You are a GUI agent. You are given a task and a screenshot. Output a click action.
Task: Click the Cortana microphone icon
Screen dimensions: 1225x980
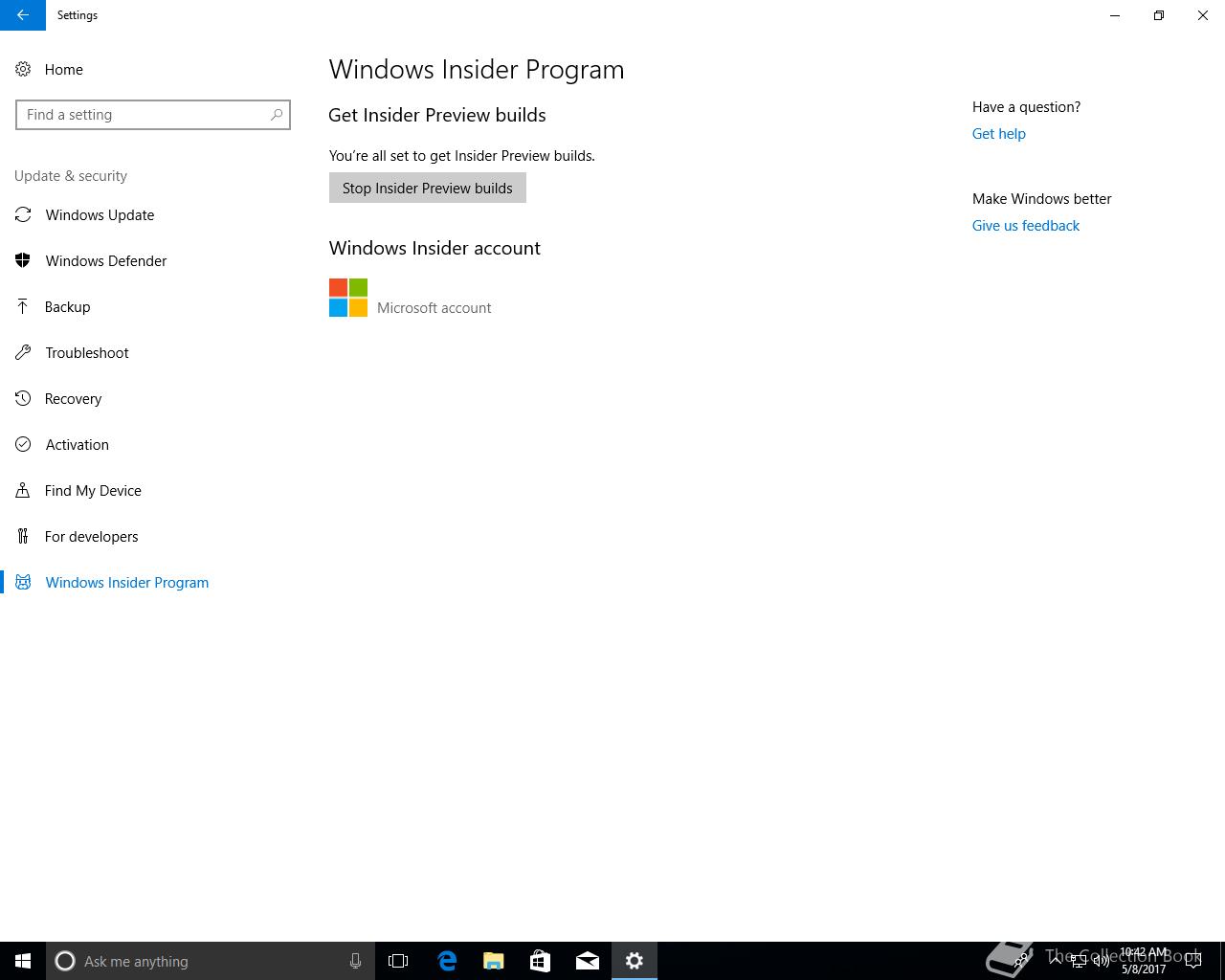pos(355,961)
